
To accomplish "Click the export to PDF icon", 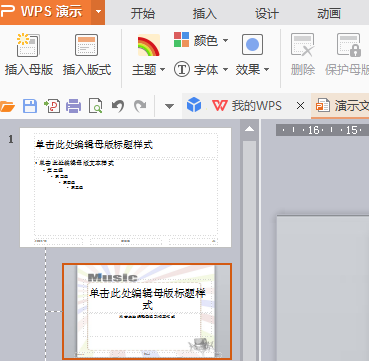I will 52,106.
